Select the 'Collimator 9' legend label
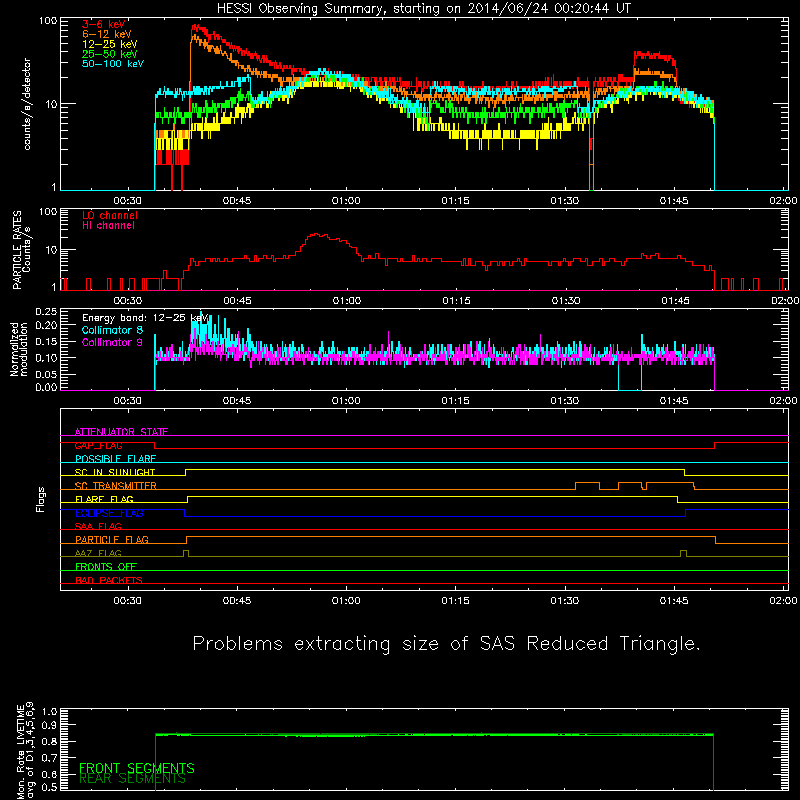The image size is (800, 800). pyautogui.click(x=112, y=342)
